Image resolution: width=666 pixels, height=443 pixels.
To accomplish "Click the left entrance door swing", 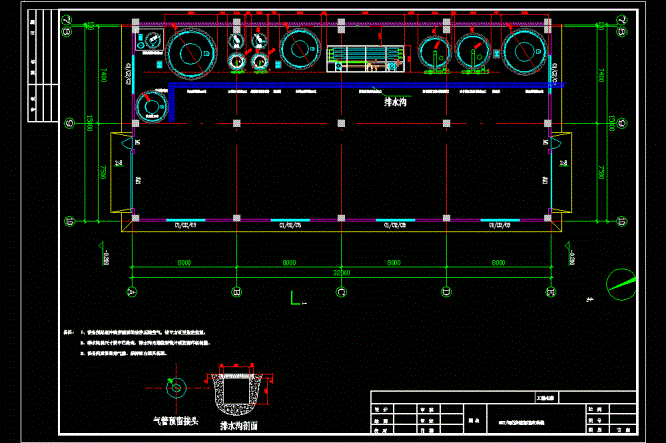I will [x=127, y=142].
